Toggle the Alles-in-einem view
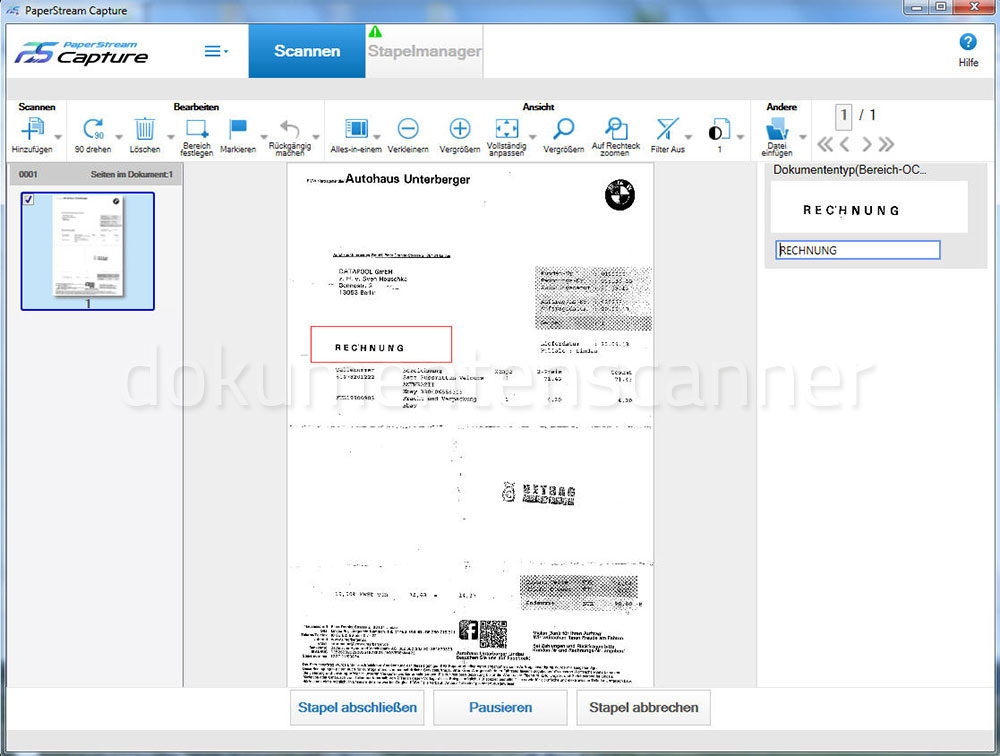Screen dimensions: 1000x756 coord(358,130)
